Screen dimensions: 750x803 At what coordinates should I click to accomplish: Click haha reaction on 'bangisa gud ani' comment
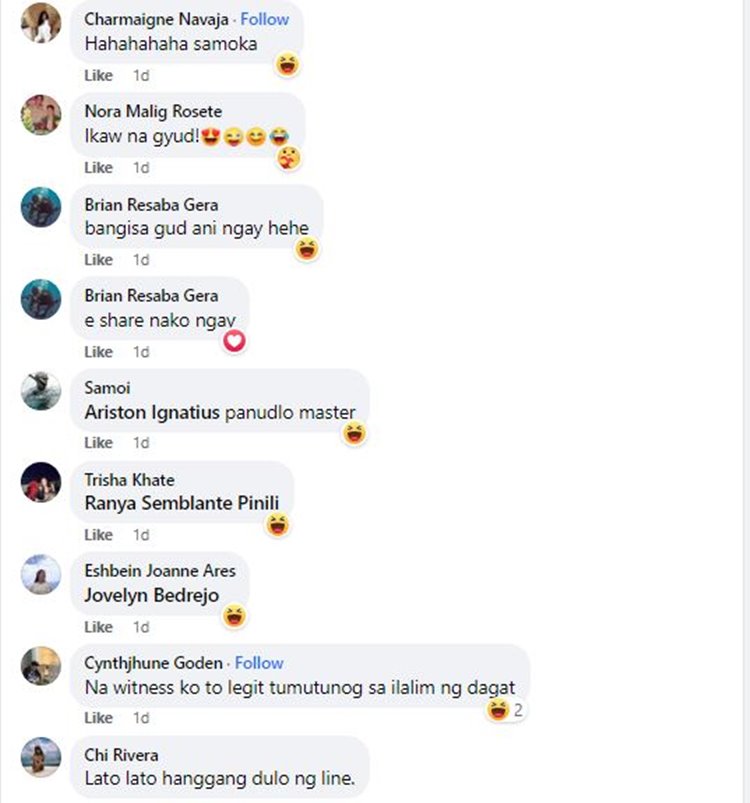pos(307,249)
